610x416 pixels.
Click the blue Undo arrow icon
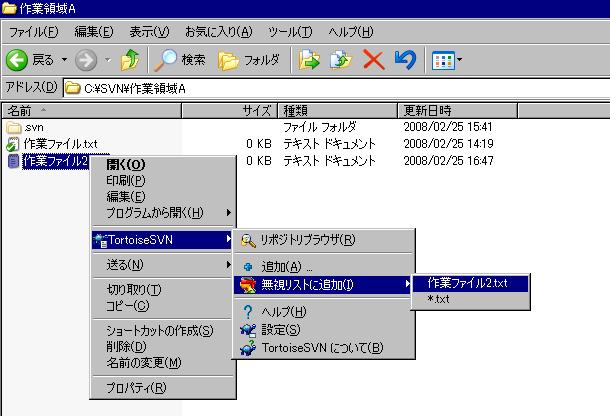[405, 60]
